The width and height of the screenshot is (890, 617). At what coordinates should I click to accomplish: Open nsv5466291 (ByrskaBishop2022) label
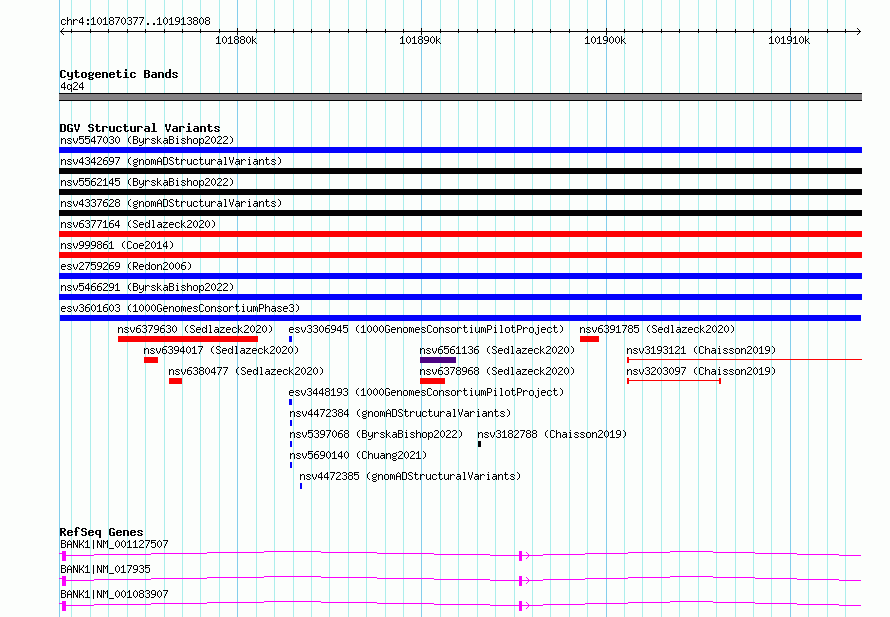pos(147,287)
